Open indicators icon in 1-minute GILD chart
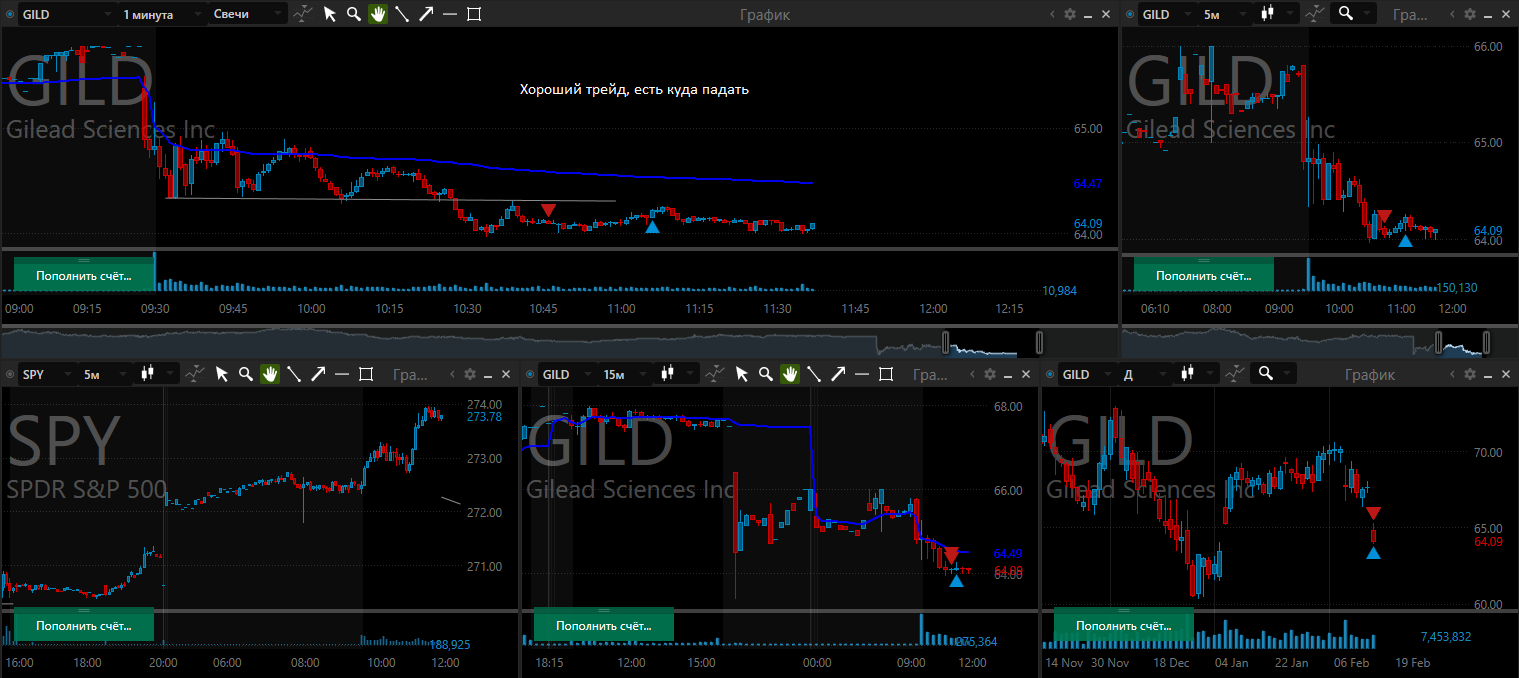 [x=304, y=14]
